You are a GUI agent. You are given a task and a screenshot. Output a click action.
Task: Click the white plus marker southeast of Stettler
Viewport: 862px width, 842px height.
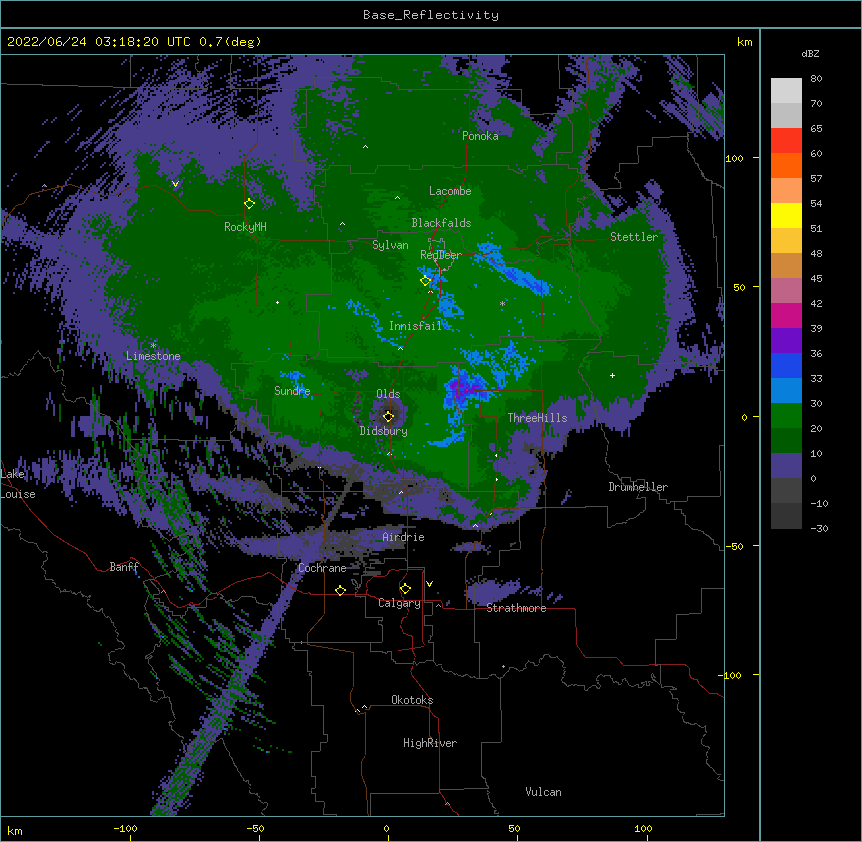pos(612,375)
